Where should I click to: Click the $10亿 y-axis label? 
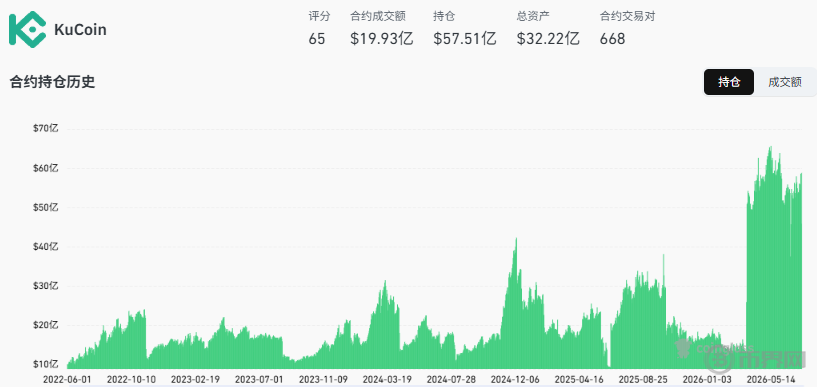[46, 364]
